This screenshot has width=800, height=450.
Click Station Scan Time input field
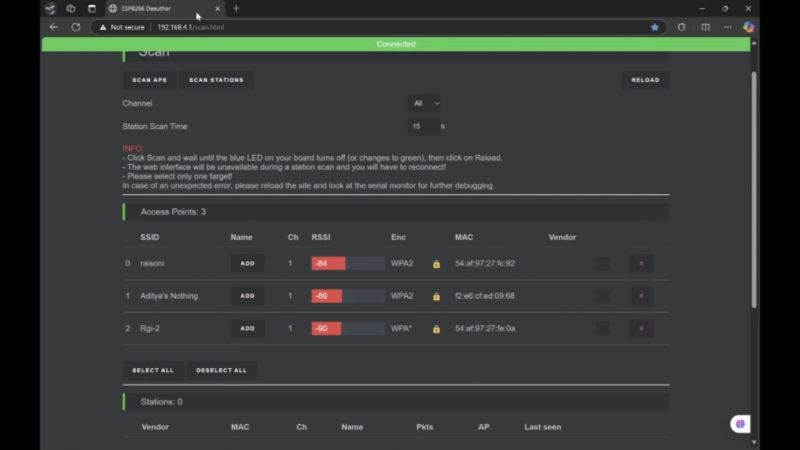pos(423,127)
